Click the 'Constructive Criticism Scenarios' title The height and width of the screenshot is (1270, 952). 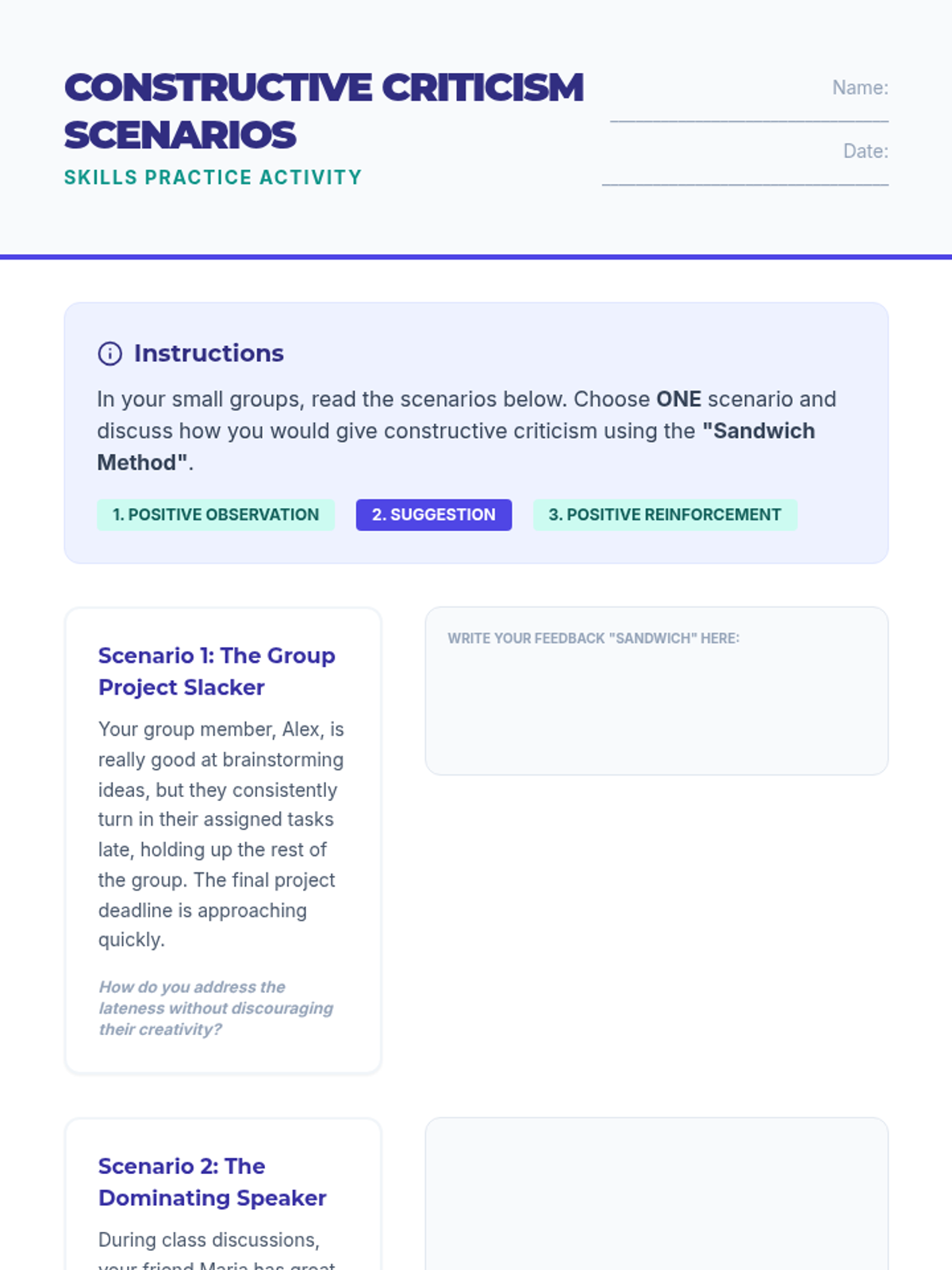coord(324,111)
